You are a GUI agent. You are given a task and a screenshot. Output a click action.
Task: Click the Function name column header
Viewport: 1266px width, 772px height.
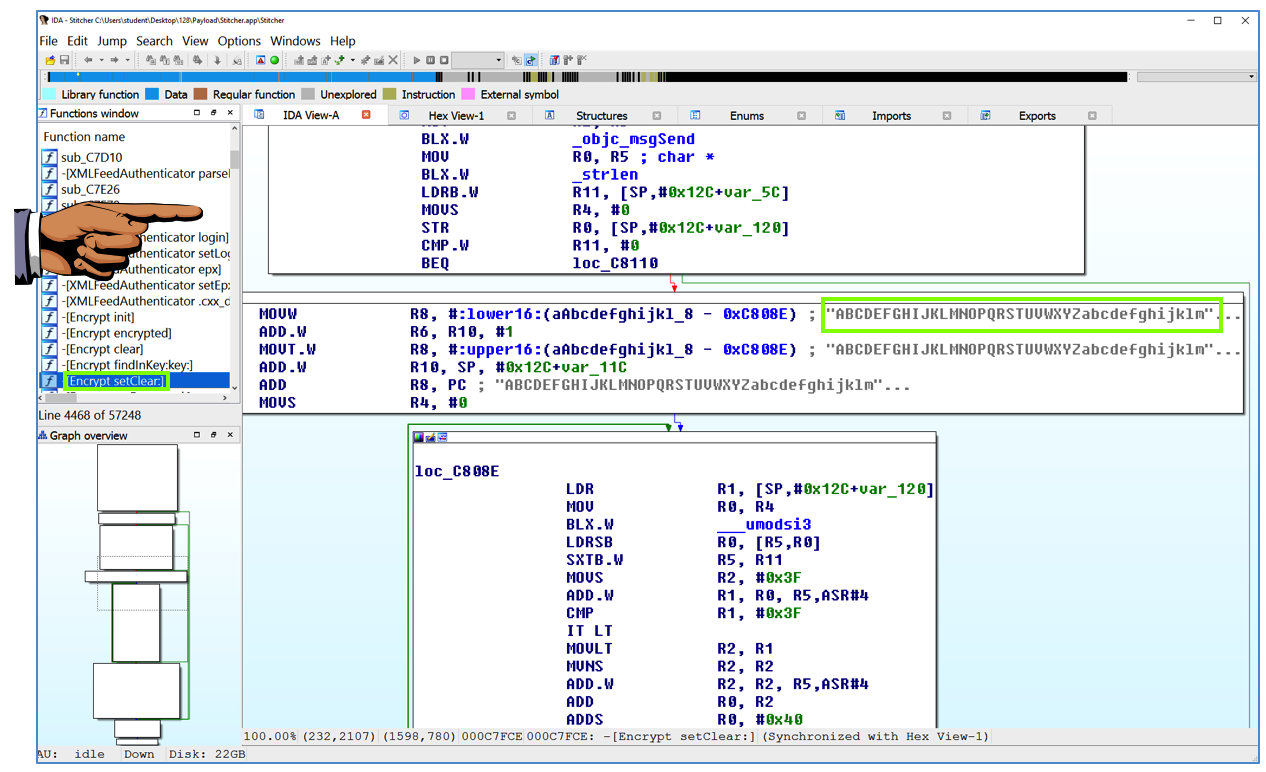pos(85,137)
